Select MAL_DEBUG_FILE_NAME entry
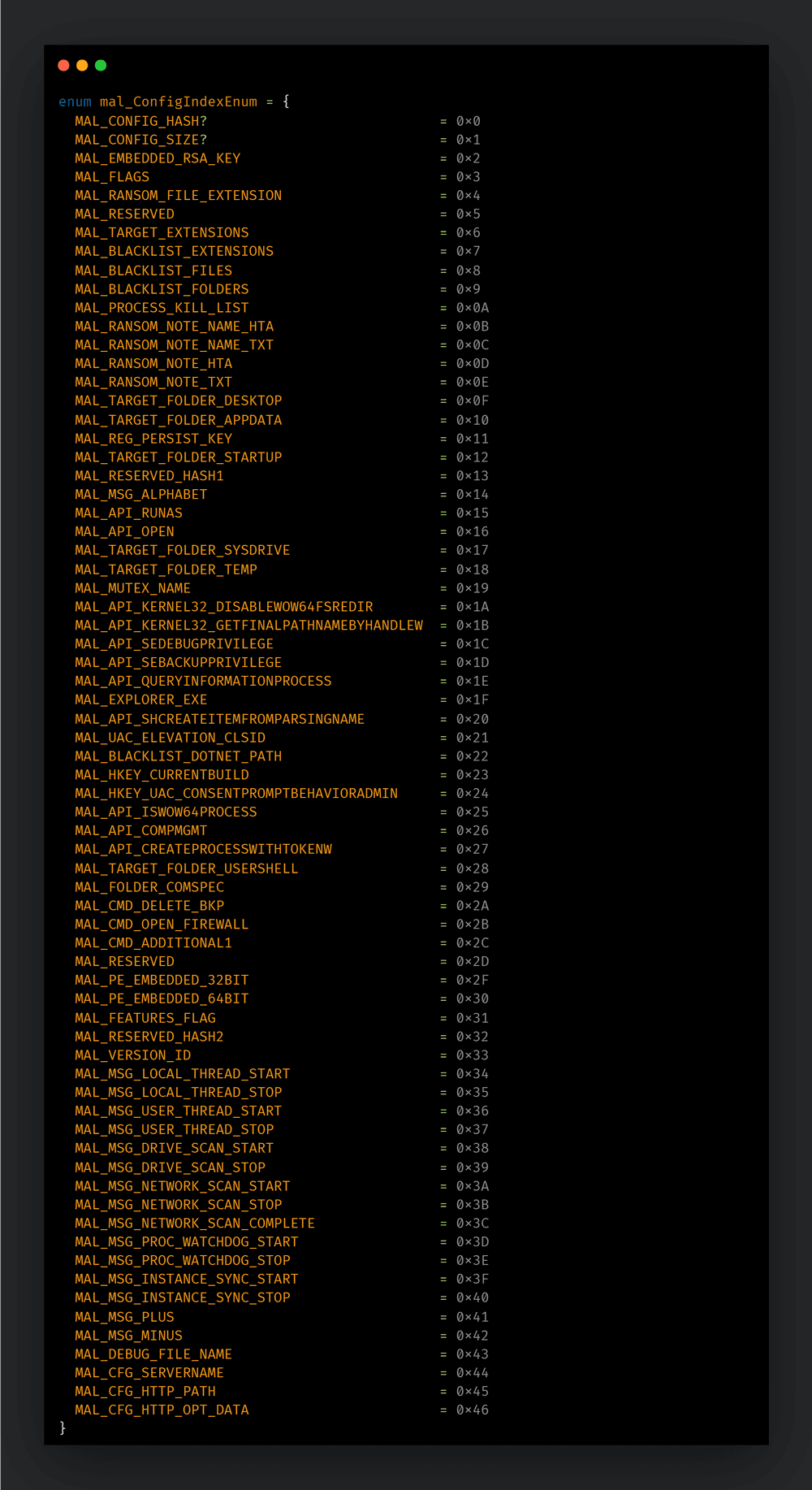This screenshot has width=812, height=1490. click(x=153, y=1354)
